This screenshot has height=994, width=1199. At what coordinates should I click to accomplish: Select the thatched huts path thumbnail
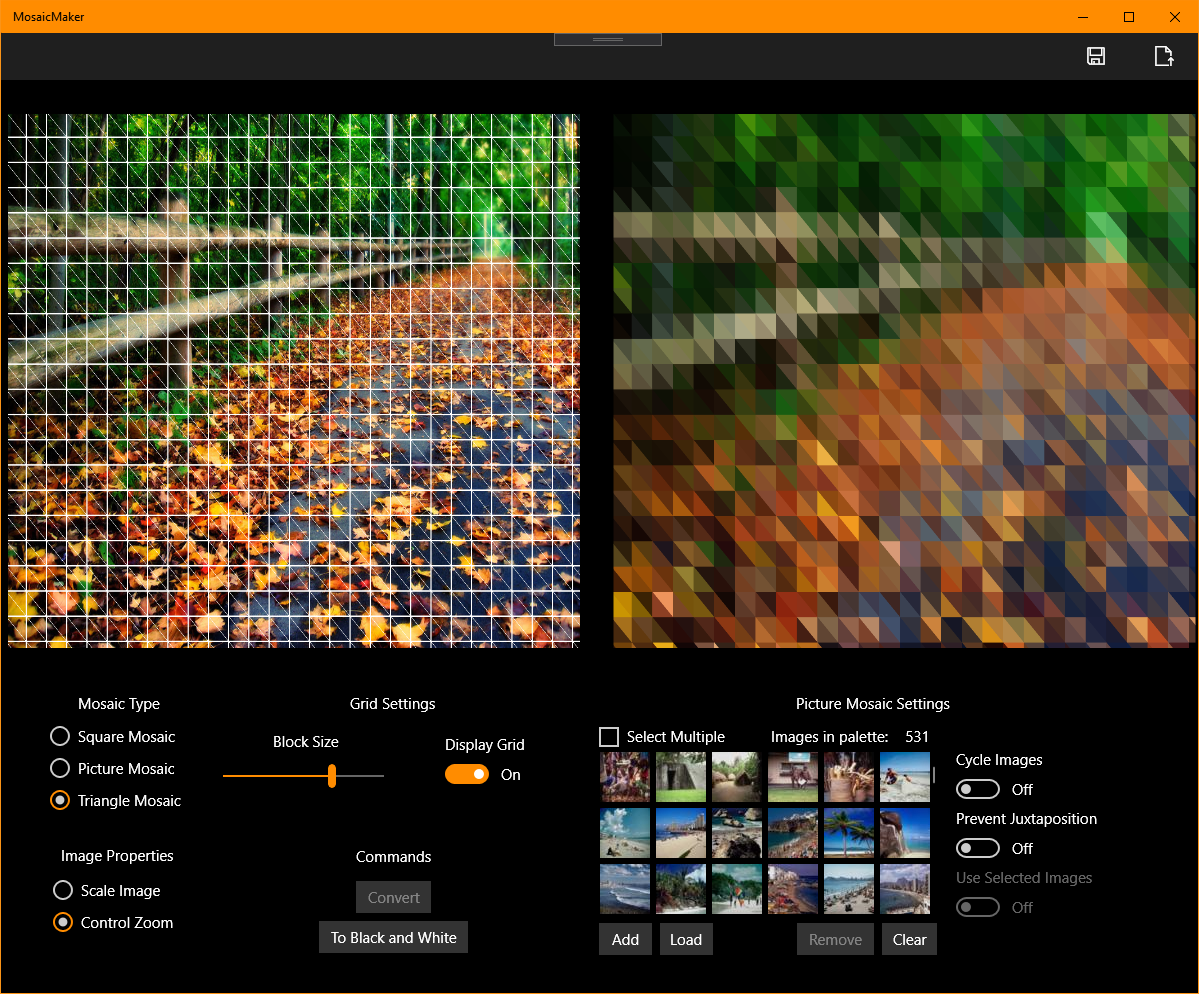(736, 777)
